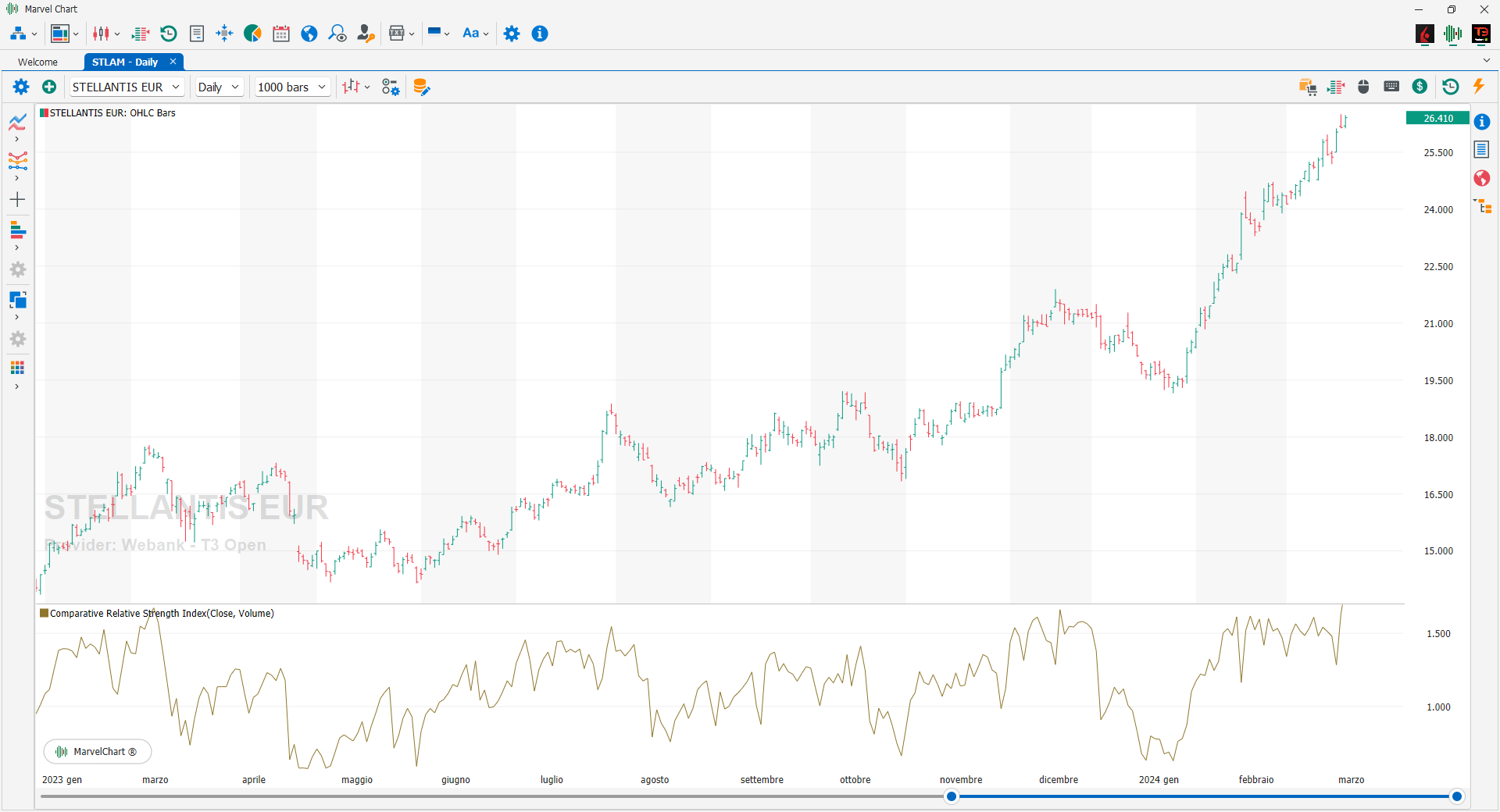The image size is (1500, 812).
Task: Select the multi-line studies tool in left sidebar
Action: pos(18,161)
